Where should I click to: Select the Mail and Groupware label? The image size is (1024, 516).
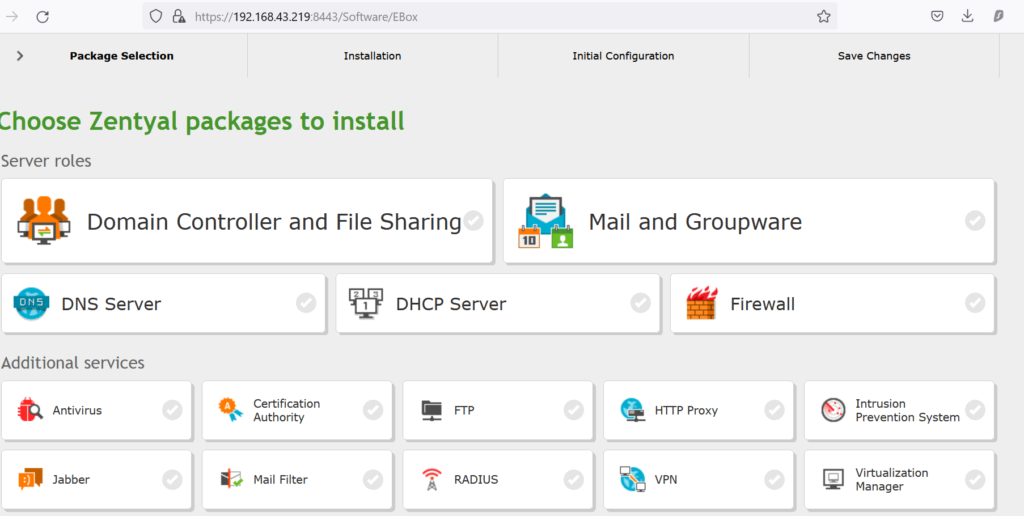pos(695,222)
